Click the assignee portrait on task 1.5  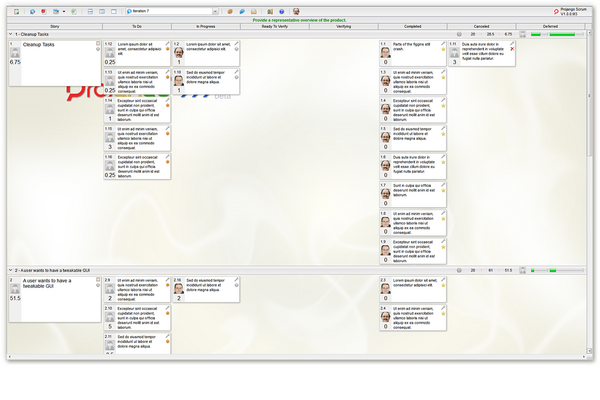pos(385,137)
